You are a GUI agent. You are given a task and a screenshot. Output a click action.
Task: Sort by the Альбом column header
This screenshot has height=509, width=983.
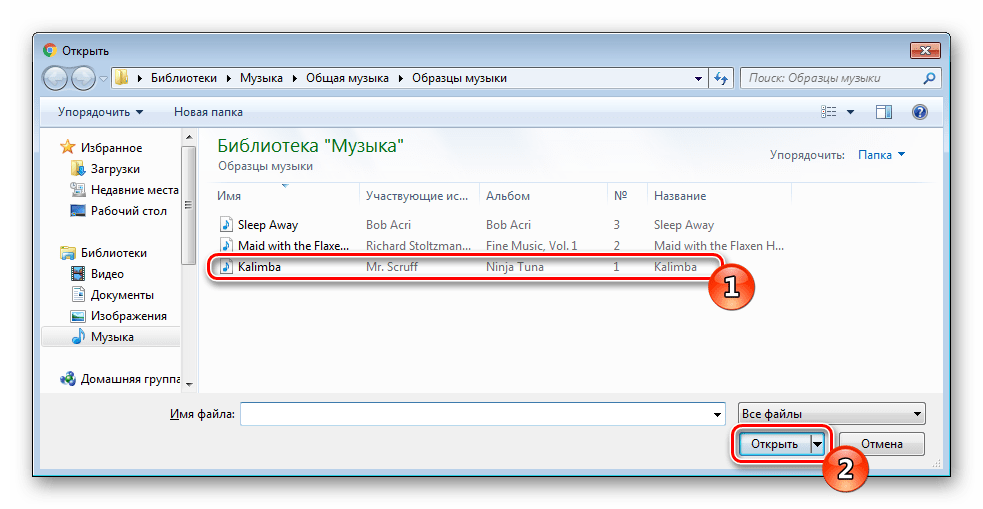click(x=510, y=196)
